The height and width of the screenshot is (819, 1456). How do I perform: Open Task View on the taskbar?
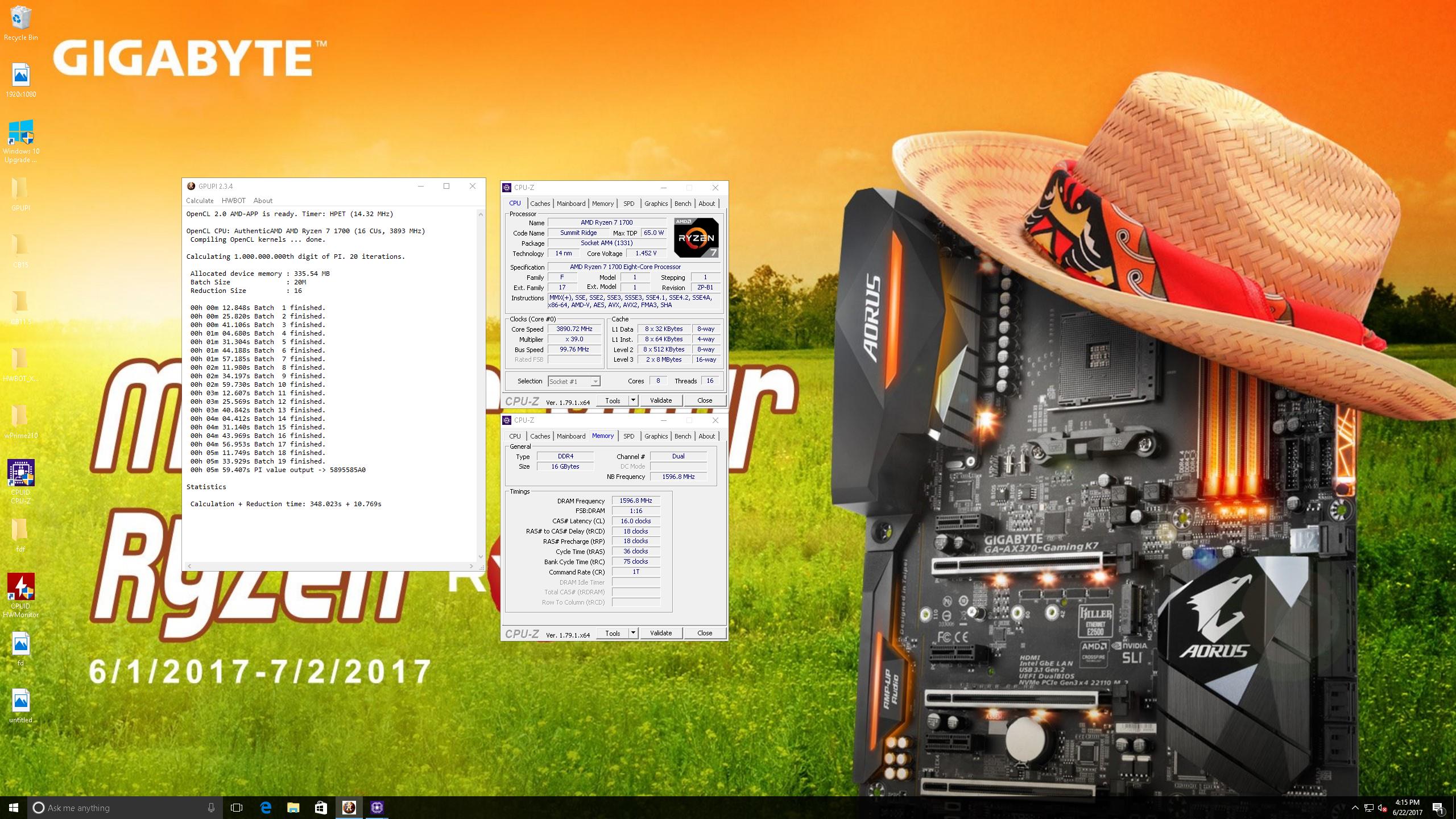pos(237,808)
